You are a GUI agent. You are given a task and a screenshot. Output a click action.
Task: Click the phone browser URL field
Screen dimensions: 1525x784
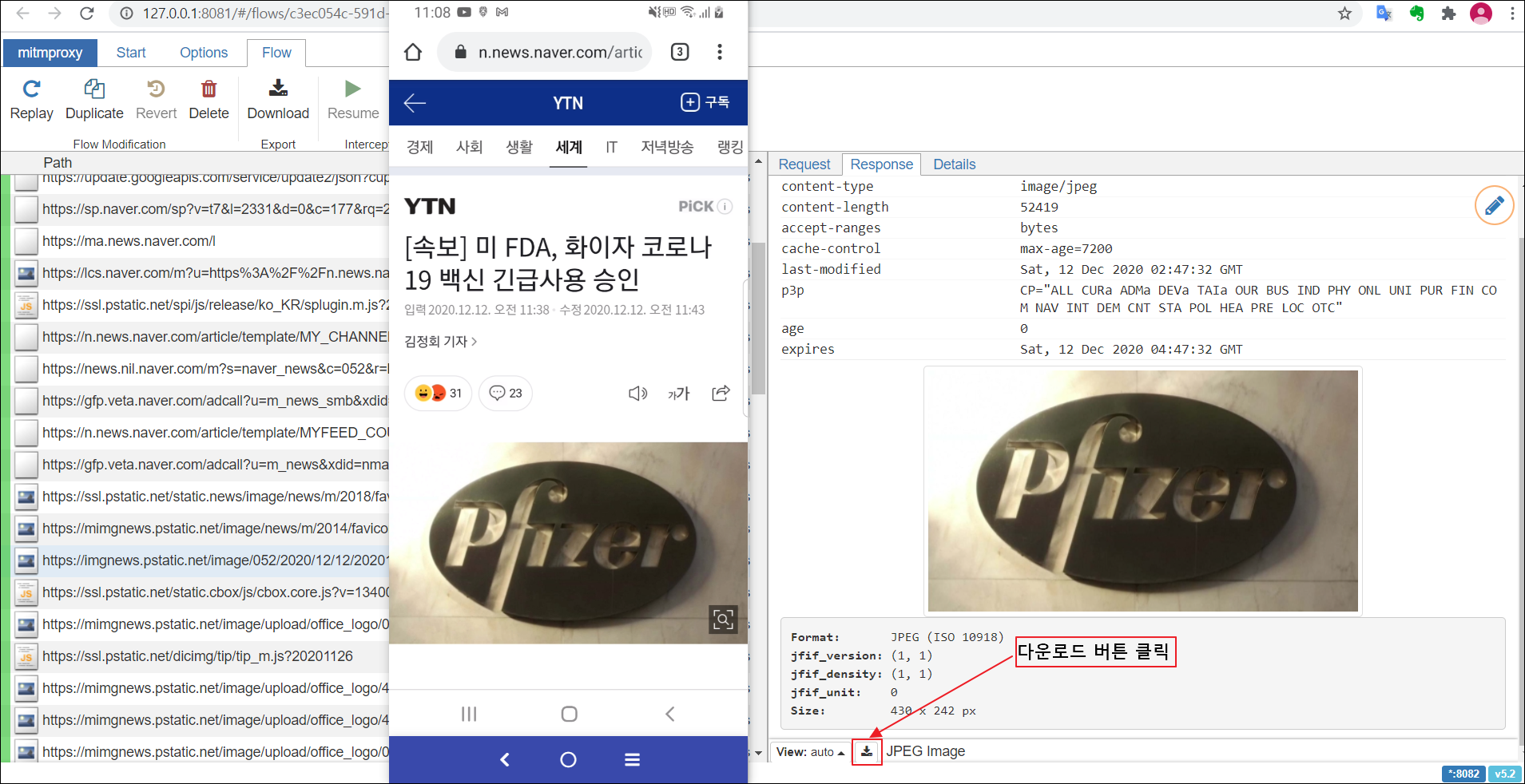[x=545, y=52]
